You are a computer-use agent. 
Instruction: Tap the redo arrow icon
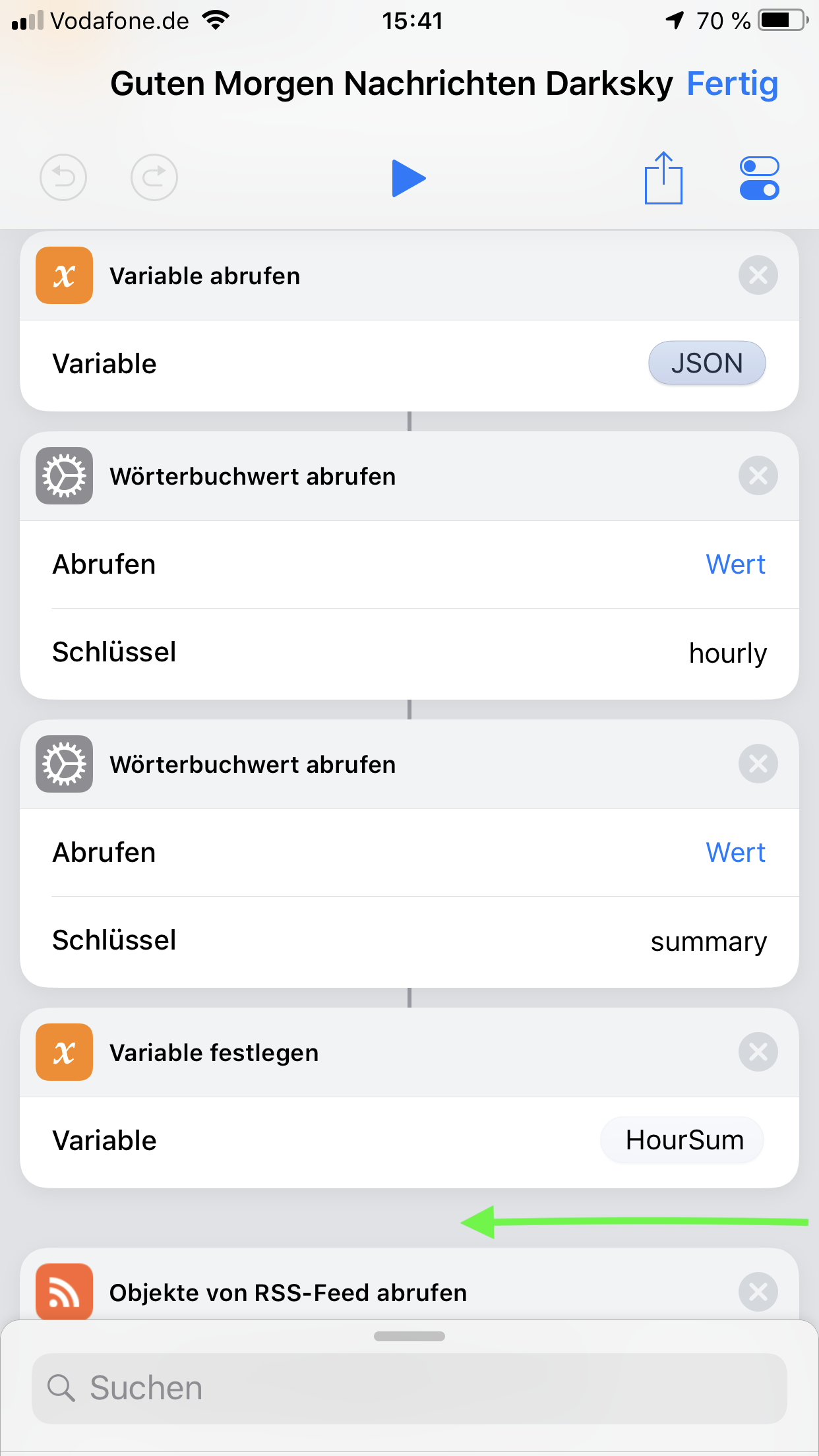coord(154,177)
